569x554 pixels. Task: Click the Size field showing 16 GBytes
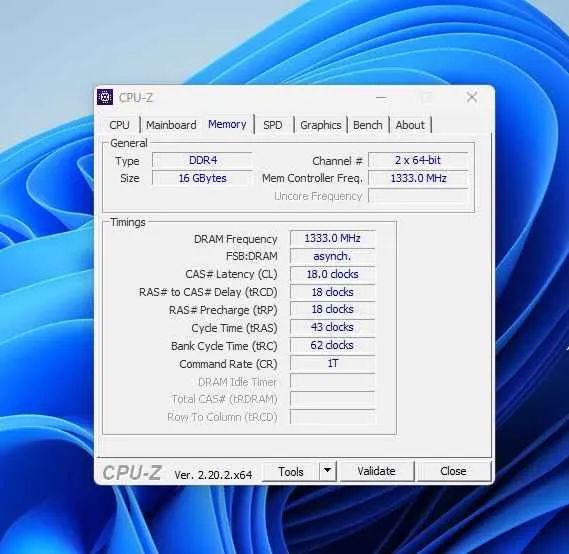point(202,178)
